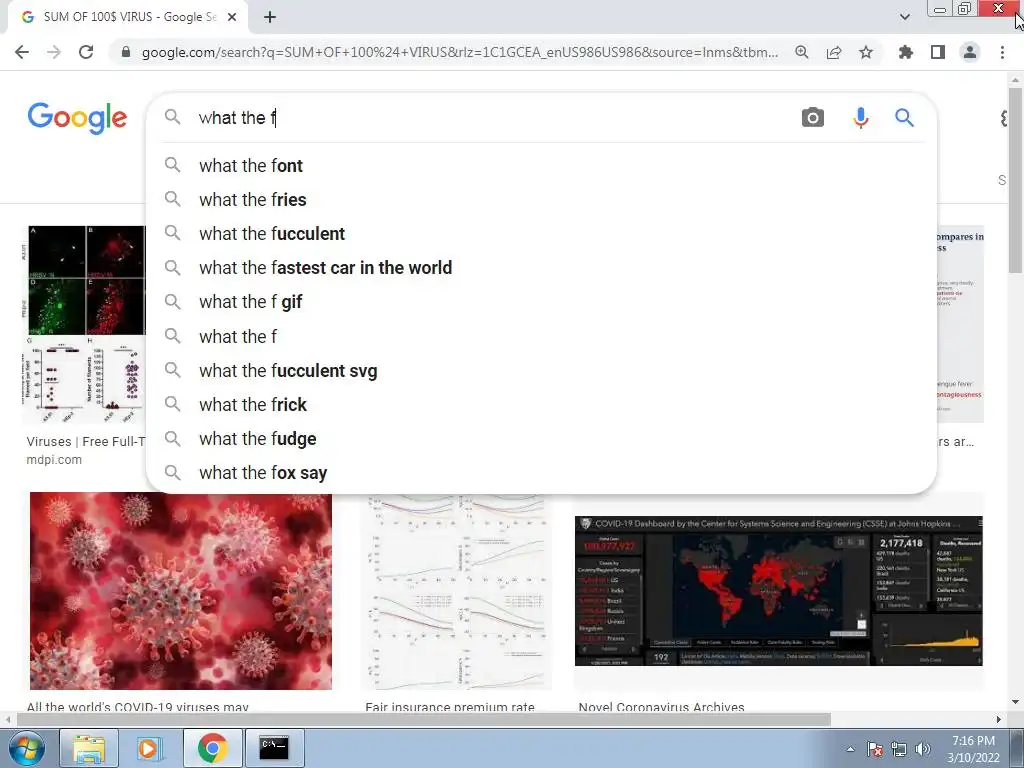Image resolution: width=1024 pixels, height=768 pixels.
Task: Launch Windows Media Player from taskbar
Action: pos(150,748)
